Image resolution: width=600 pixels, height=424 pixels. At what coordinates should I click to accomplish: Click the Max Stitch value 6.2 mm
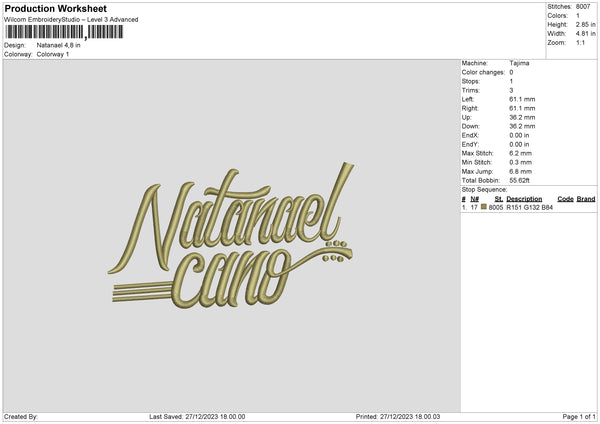pyautogui.click(x=521, y=153)
